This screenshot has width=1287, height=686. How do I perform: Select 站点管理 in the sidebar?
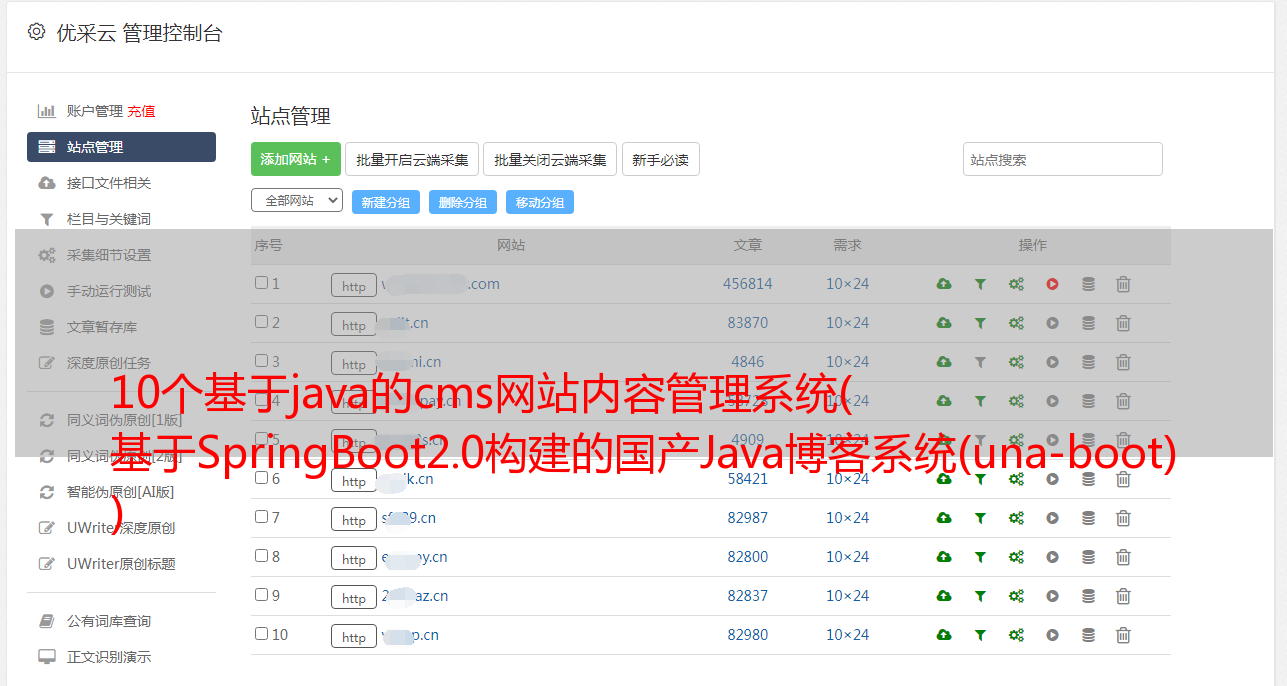(x=121, y=147)
